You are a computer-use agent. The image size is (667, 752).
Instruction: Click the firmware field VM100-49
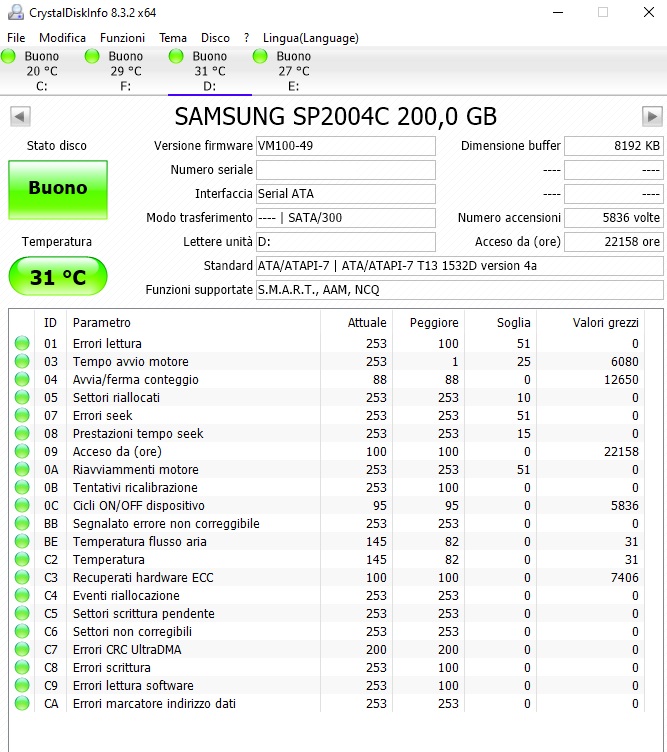click(346, 146)
